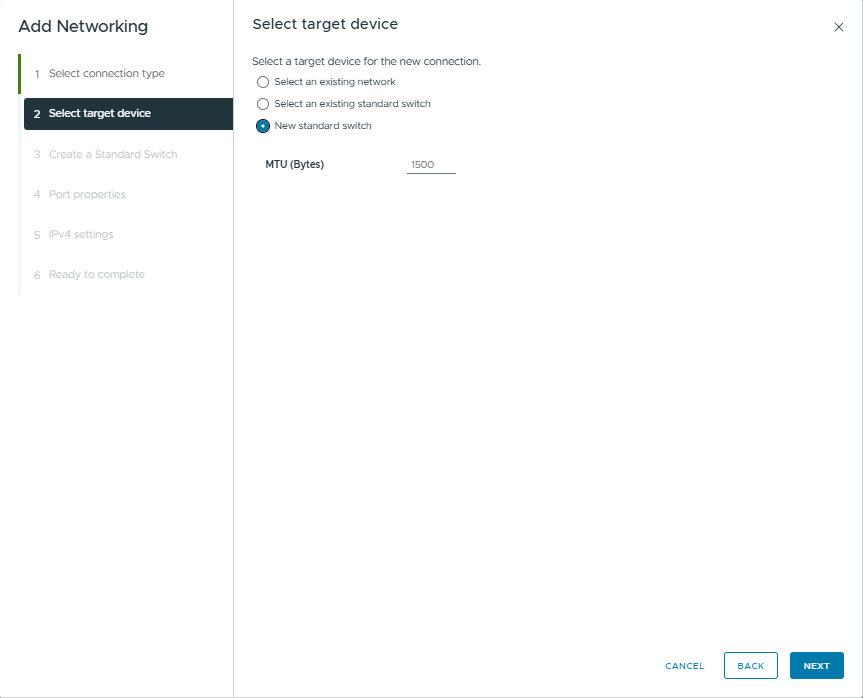
Task: Click the 'Select an existing standard switch' label text
Action: (x=352, y=104)
